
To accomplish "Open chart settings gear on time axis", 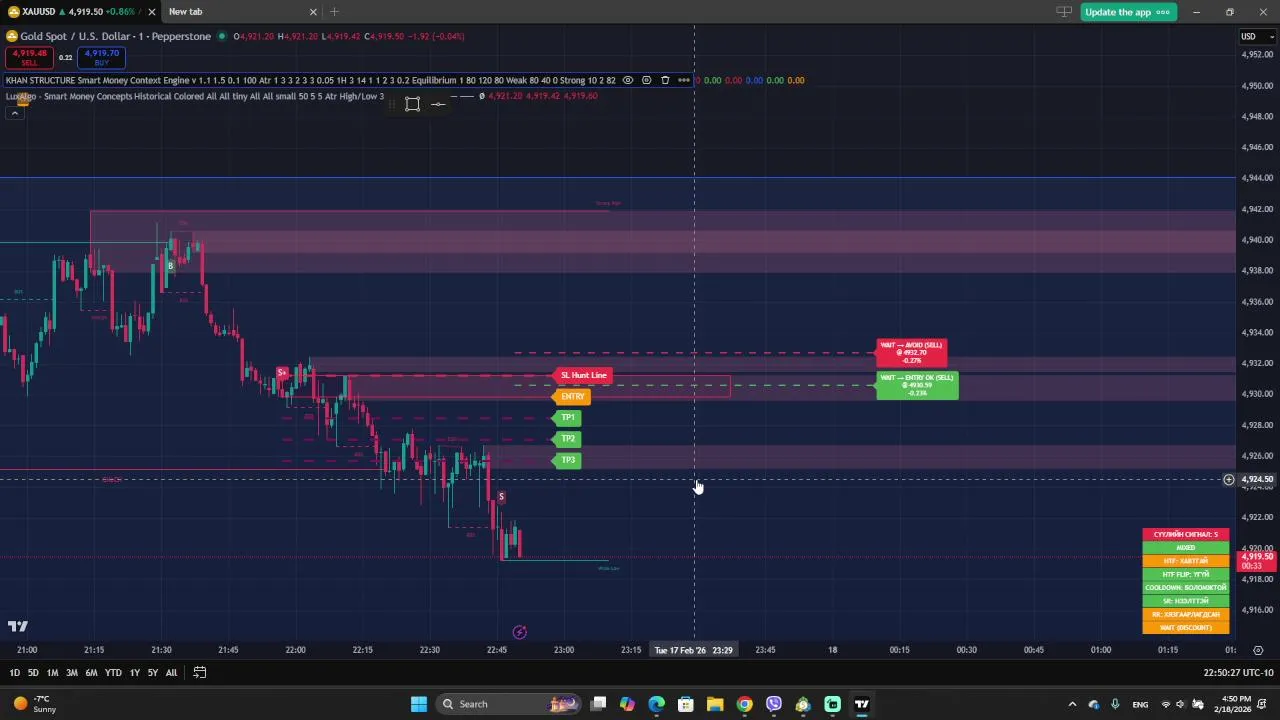I will [1258, 650].
